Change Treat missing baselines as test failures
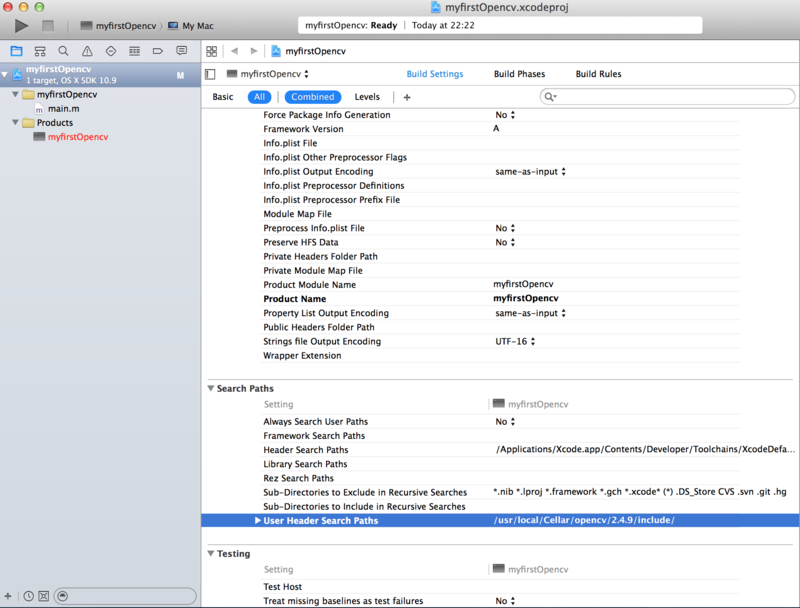 [x=505, y=601]
